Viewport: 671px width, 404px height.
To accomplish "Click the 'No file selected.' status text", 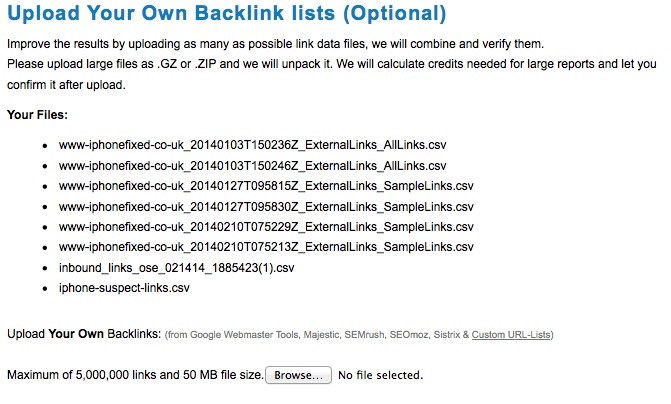I will click(380, 375).
